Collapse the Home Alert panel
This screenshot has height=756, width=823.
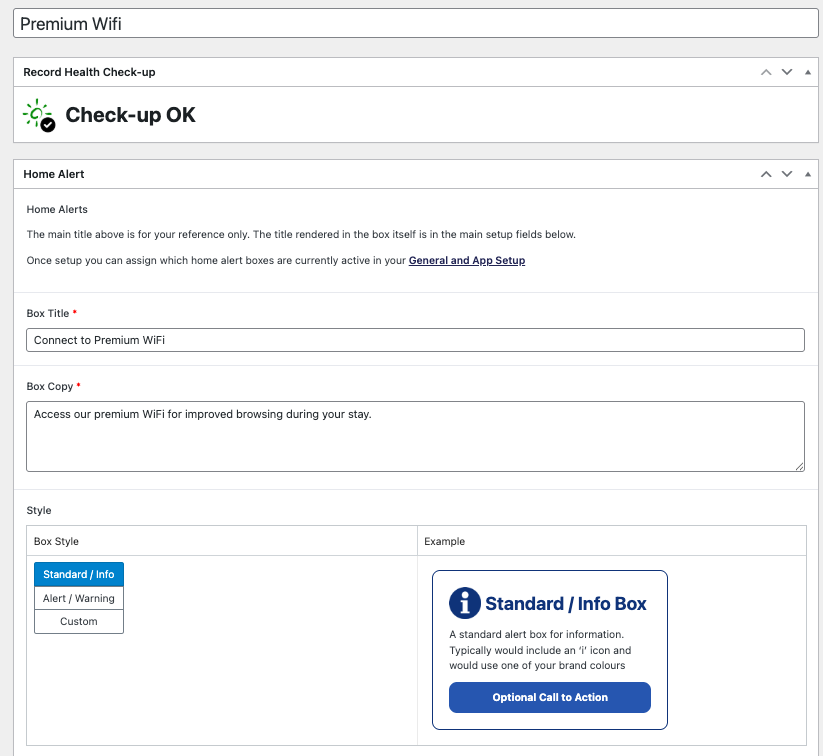(807, 173)
